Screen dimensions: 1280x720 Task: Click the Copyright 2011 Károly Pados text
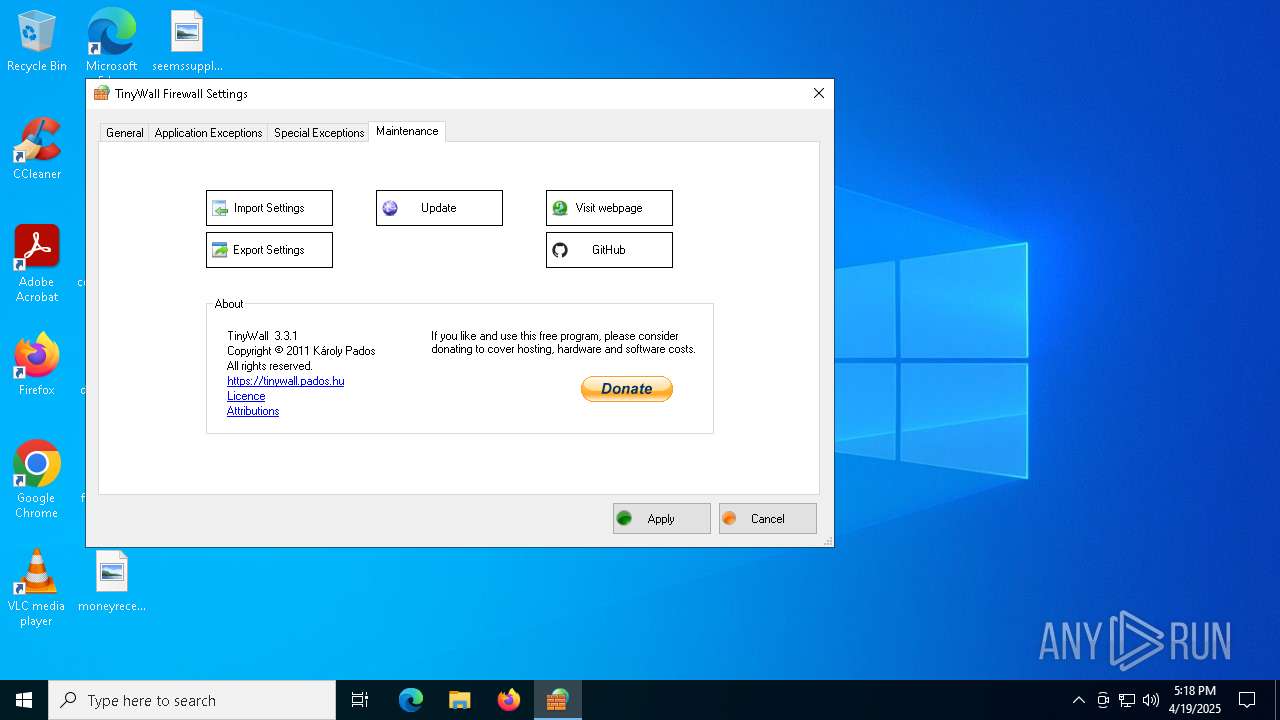click(x=301, y=351)
